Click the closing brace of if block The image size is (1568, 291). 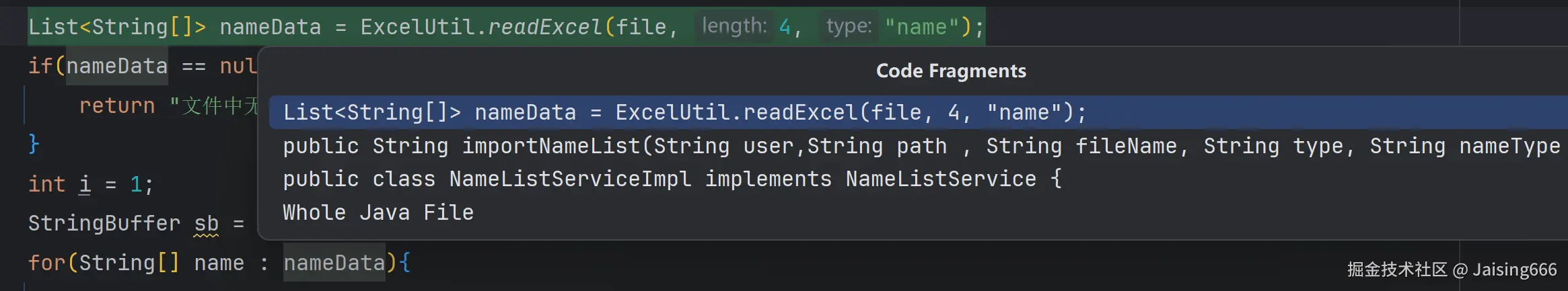[x=34, y=143]
